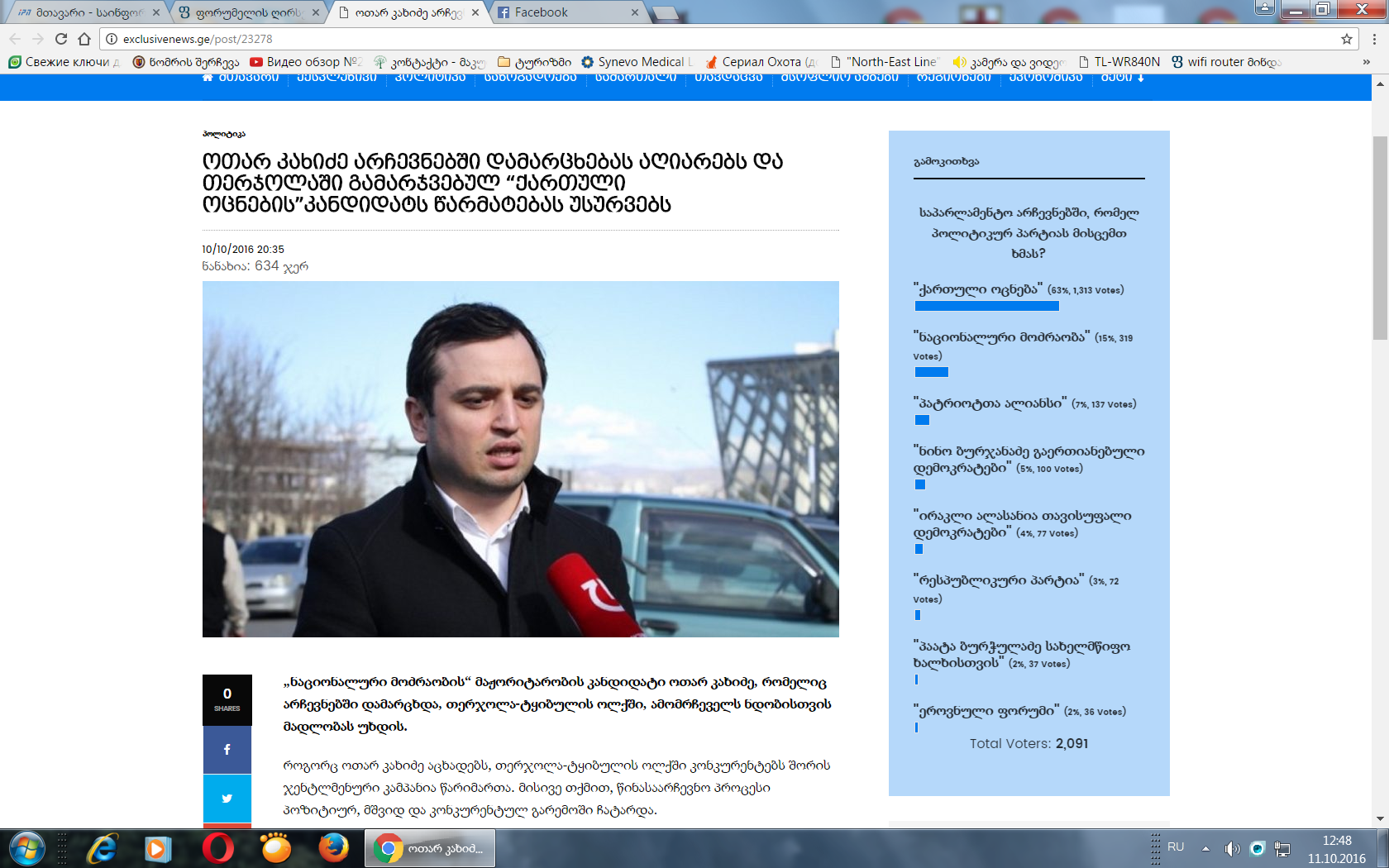Close the first მთავარი tab
The image size is (1389, 868).
156,12
